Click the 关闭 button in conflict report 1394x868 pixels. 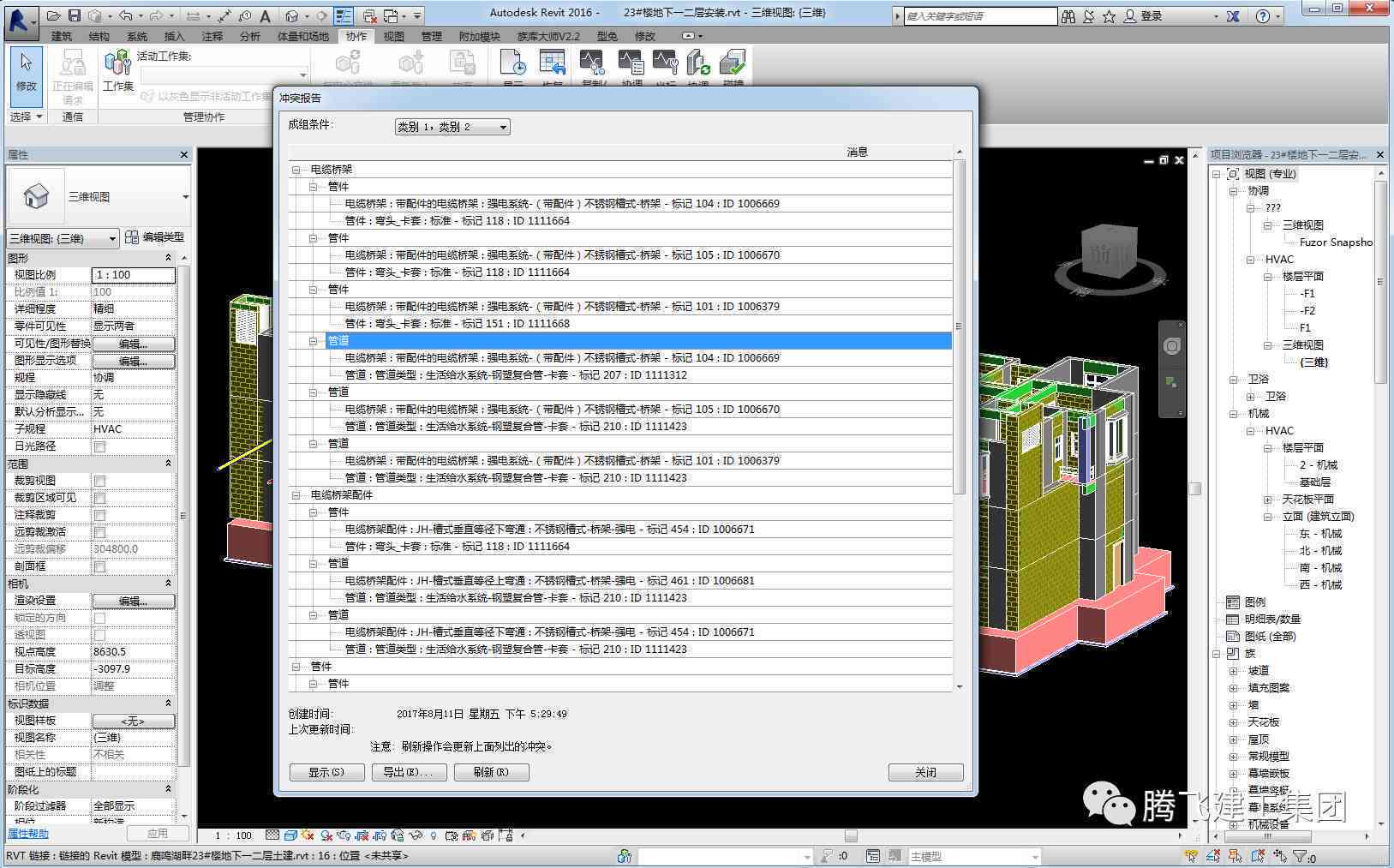(x=926, y=772)
